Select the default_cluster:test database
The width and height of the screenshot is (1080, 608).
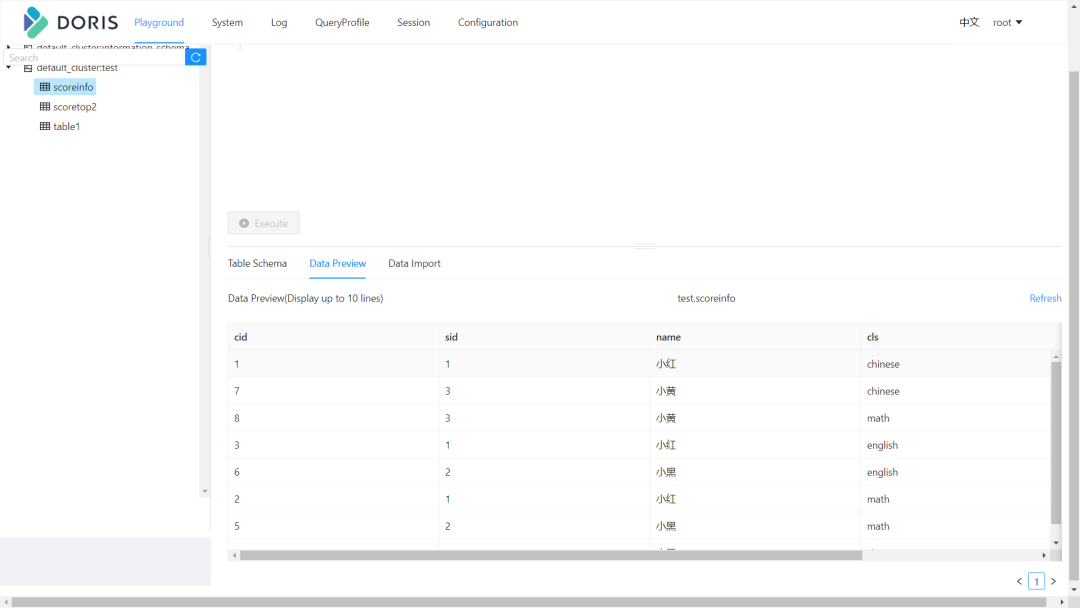(77, 67)
